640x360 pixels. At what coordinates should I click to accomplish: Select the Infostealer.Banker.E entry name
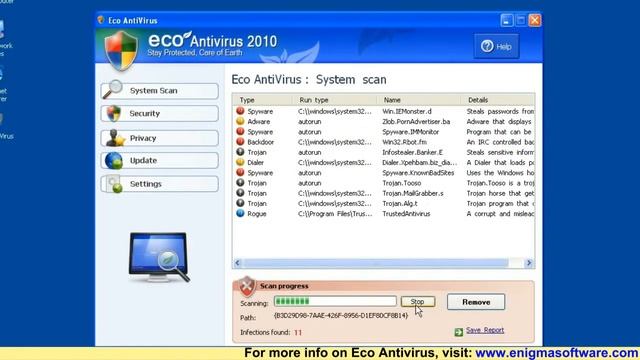(412, 152)
